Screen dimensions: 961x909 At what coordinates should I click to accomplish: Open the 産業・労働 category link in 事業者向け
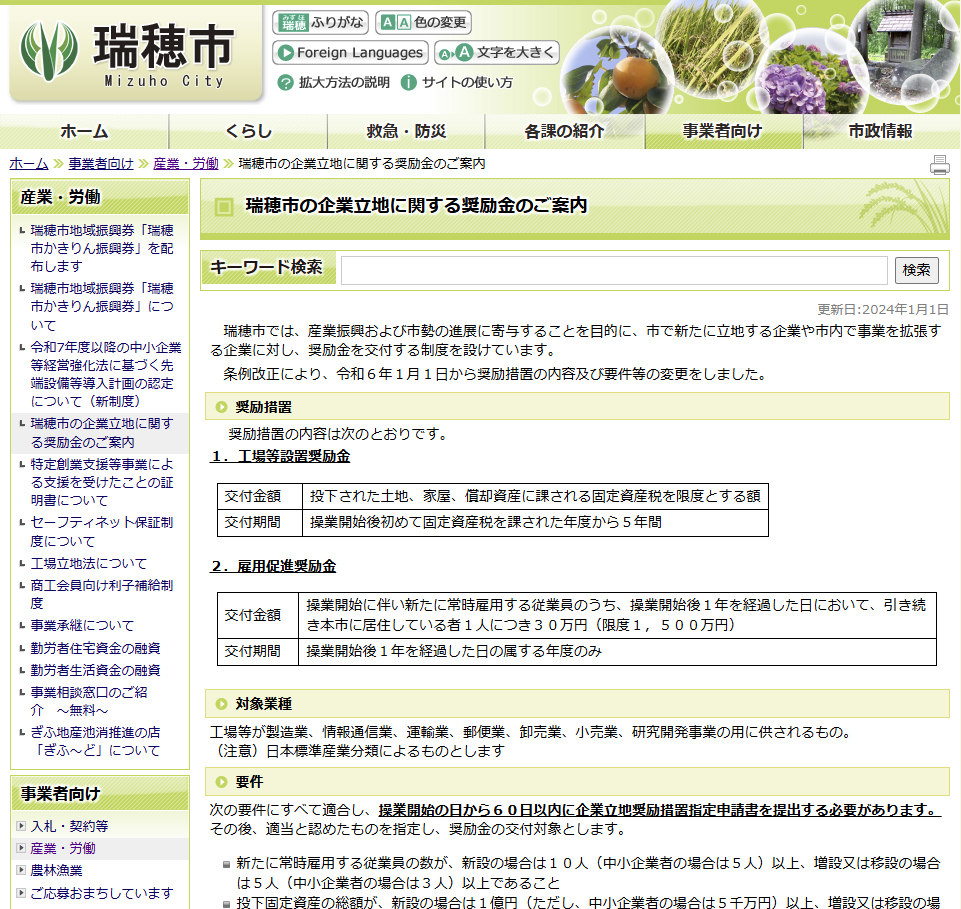point(63,848)
